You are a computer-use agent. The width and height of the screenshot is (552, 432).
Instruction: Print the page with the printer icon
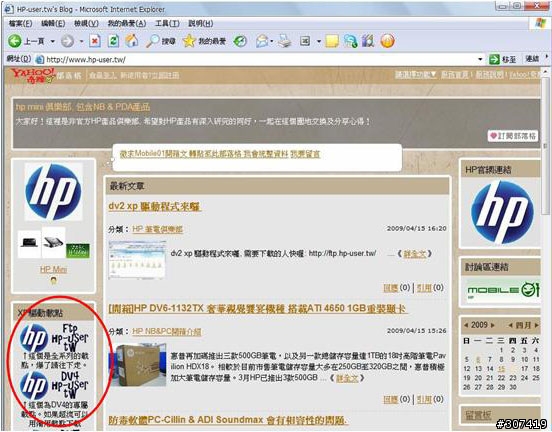(284, 41)
